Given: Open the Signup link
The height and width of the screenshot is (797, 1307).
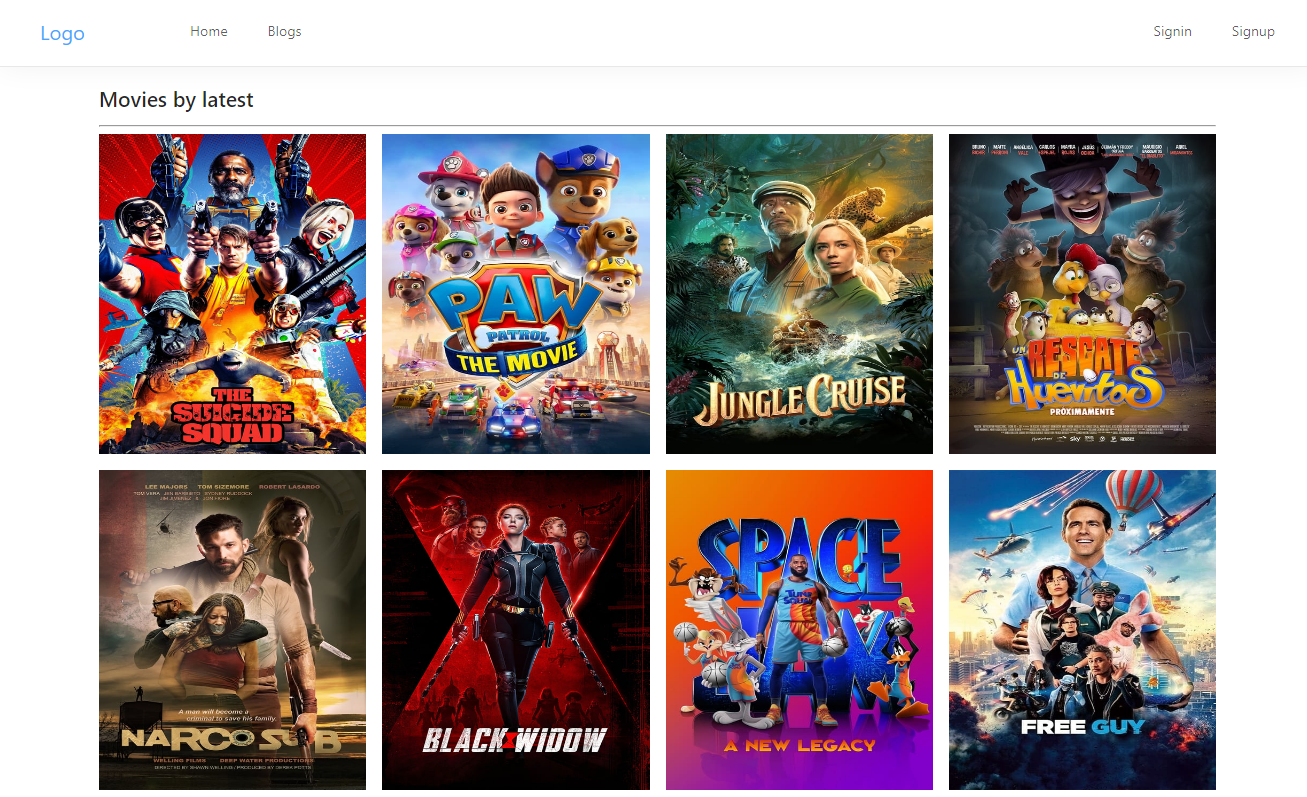Looking at the screenshot, I should pyautogui.click(x=1253, y=31).
